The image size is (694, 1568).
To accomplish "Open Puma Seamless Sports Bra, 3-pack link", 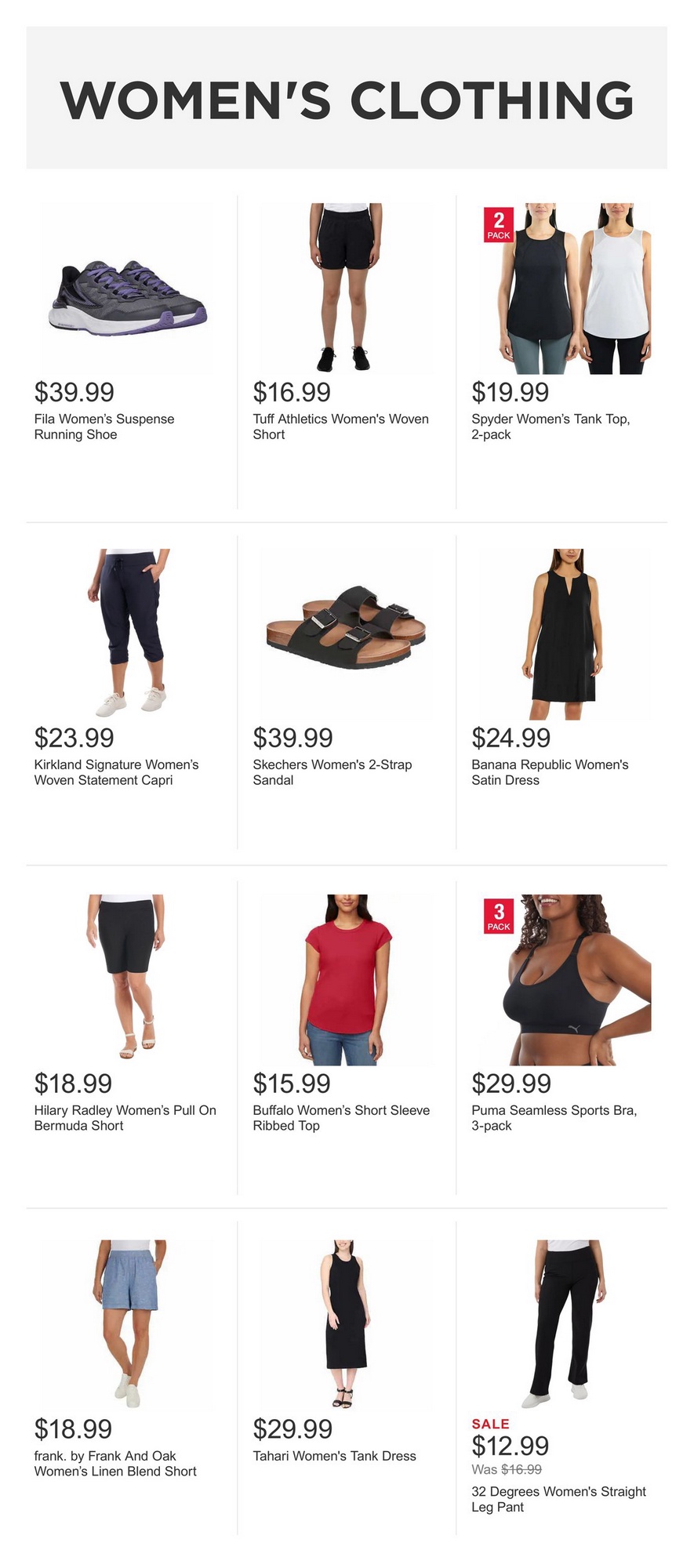I will [x=554, y=1118].
